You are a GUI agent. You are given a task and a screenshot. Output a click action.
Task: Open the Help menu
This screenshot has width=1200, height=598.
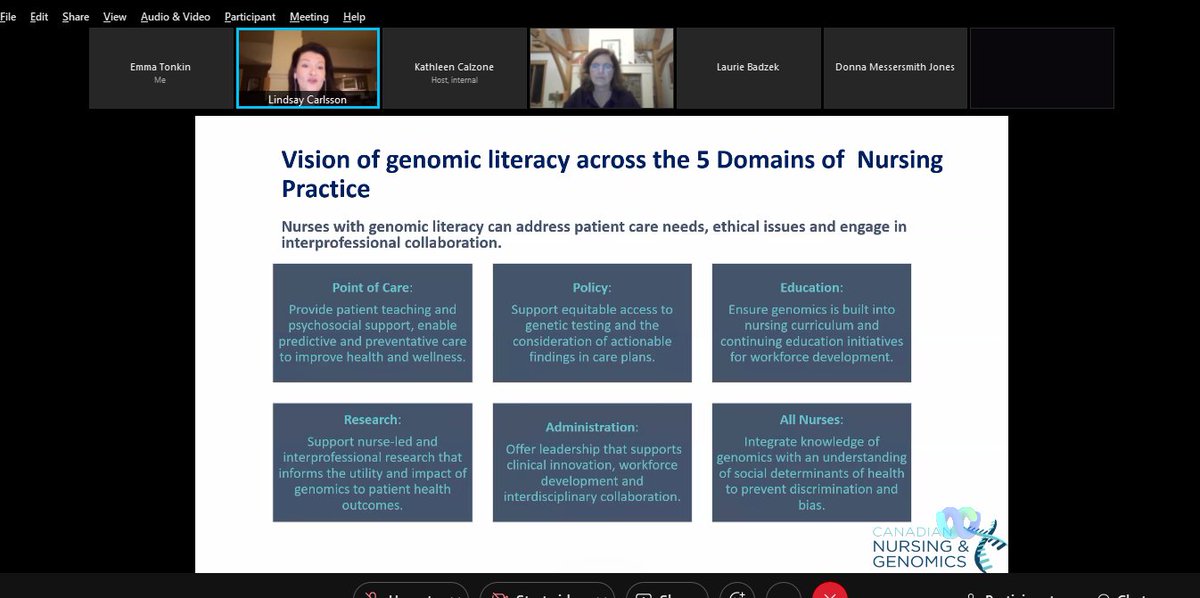pyautogui.click(x=354, y=17)
